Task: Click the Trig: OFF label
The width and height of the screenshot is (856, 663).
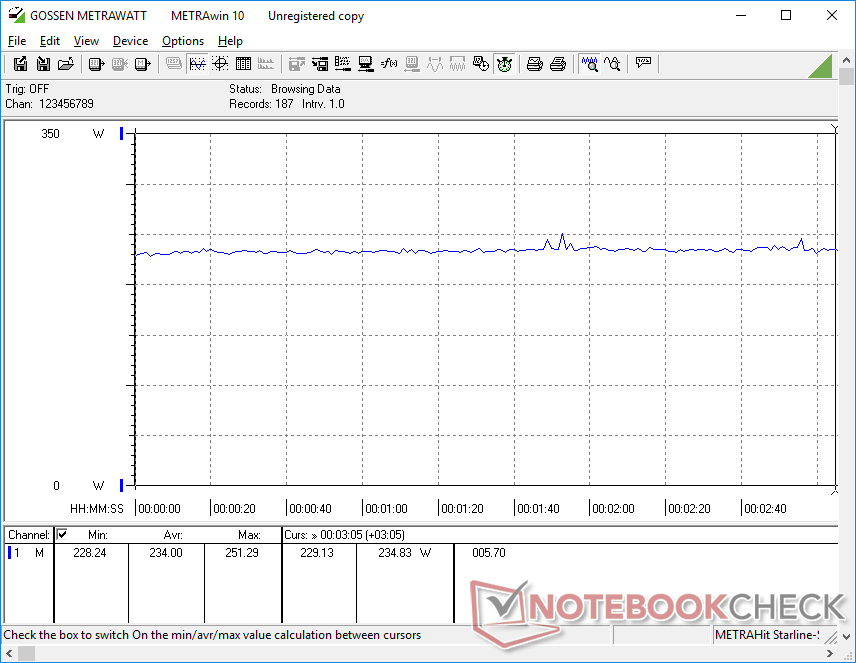Action: click(x=27, y=88)
